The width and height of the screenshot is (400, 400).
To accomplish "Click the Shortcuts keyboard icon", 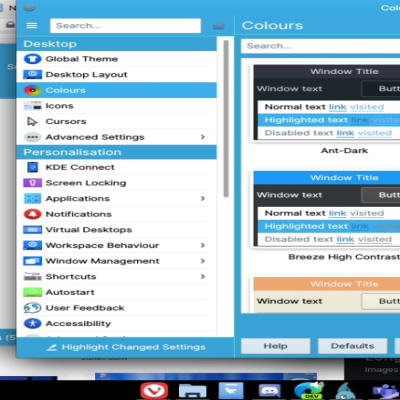I will click(x=32, y=277).
